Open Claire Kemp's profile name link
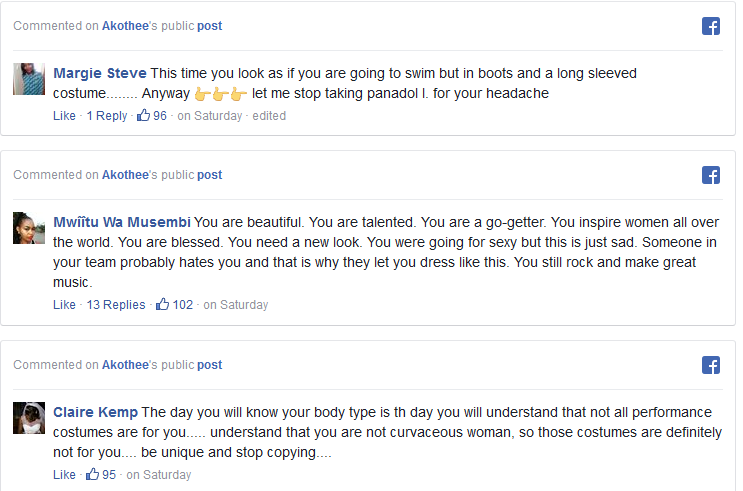 pos(95,412)
